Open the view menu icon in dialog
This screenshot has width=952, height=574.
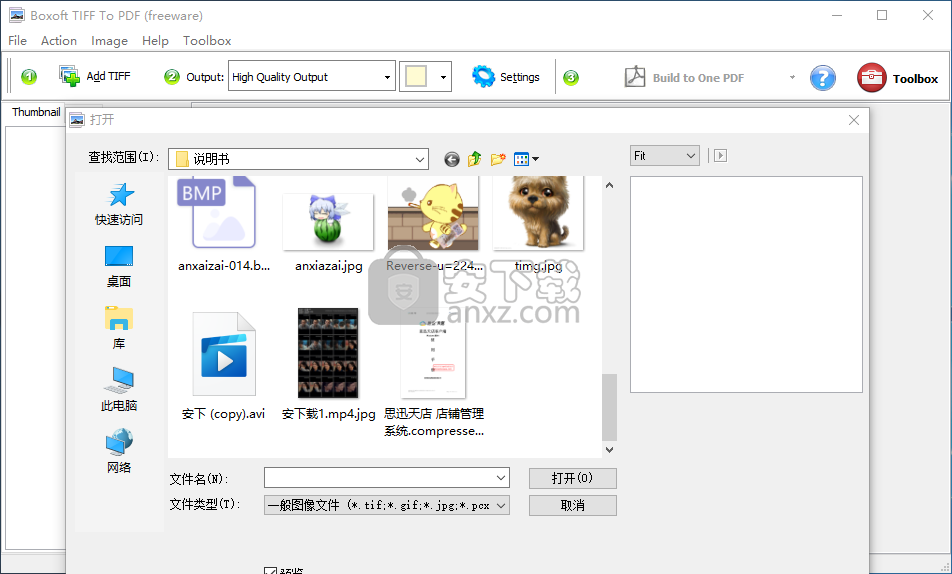526,159
